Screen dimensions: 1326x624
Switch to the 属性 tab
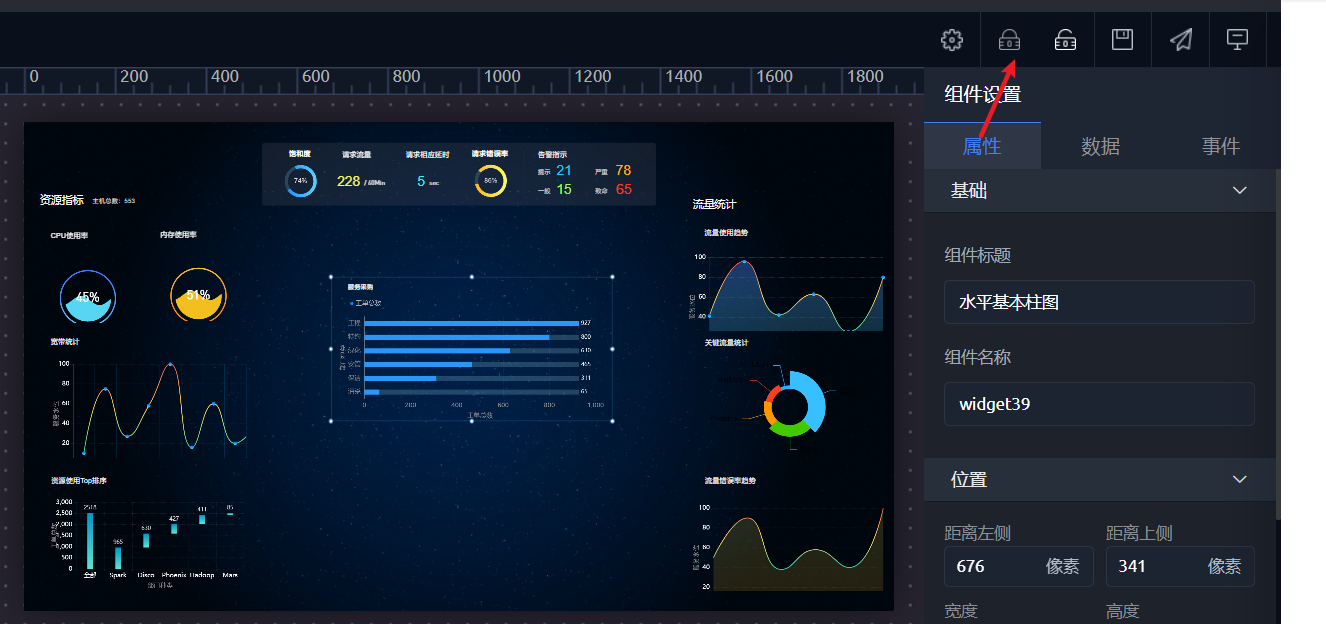(x=982, y=146)
